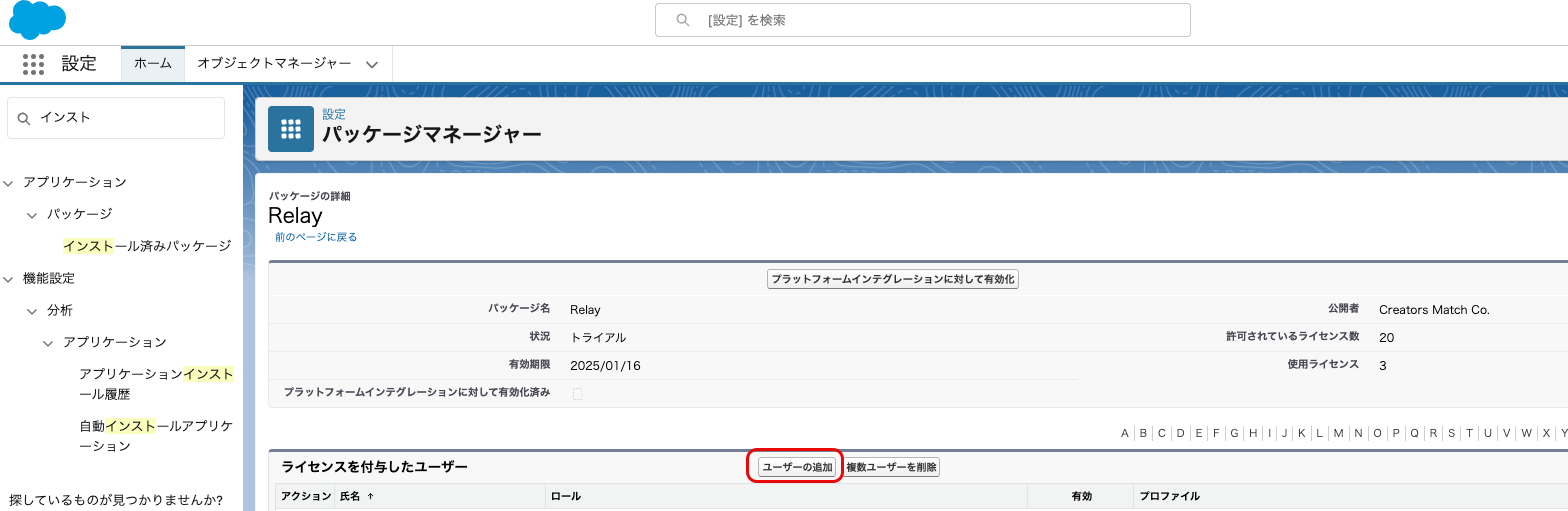Click the allowed license count 20
This screenshot has height=511, width=1568.
(x=1386, y=338)
